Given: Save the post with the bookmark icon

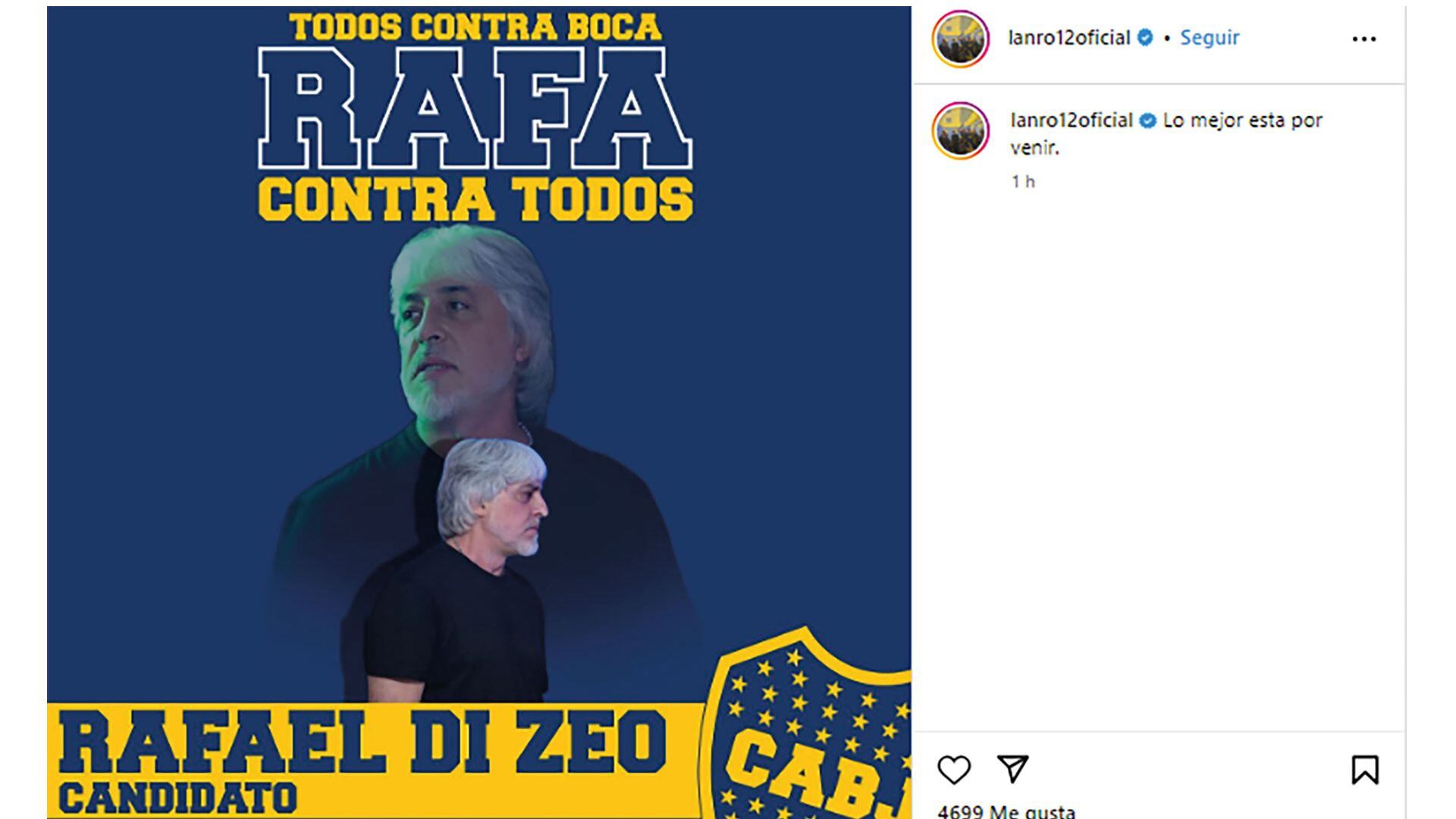Looking at the screenshot, I should click(x=1364, y=769).
